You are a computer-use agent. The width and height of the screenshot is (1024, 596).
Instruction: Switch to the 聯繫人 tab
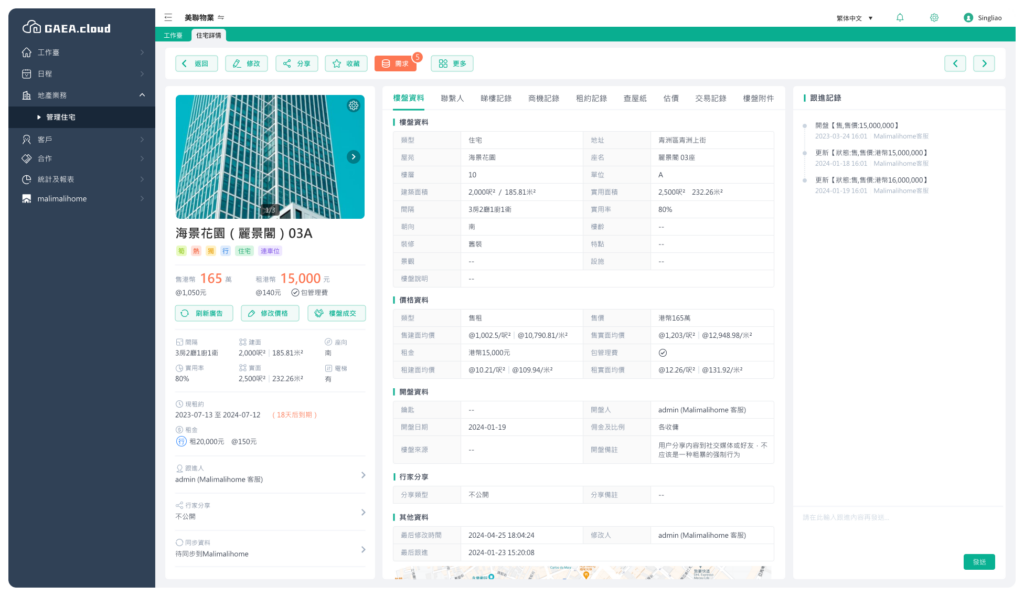pos(452,98)
